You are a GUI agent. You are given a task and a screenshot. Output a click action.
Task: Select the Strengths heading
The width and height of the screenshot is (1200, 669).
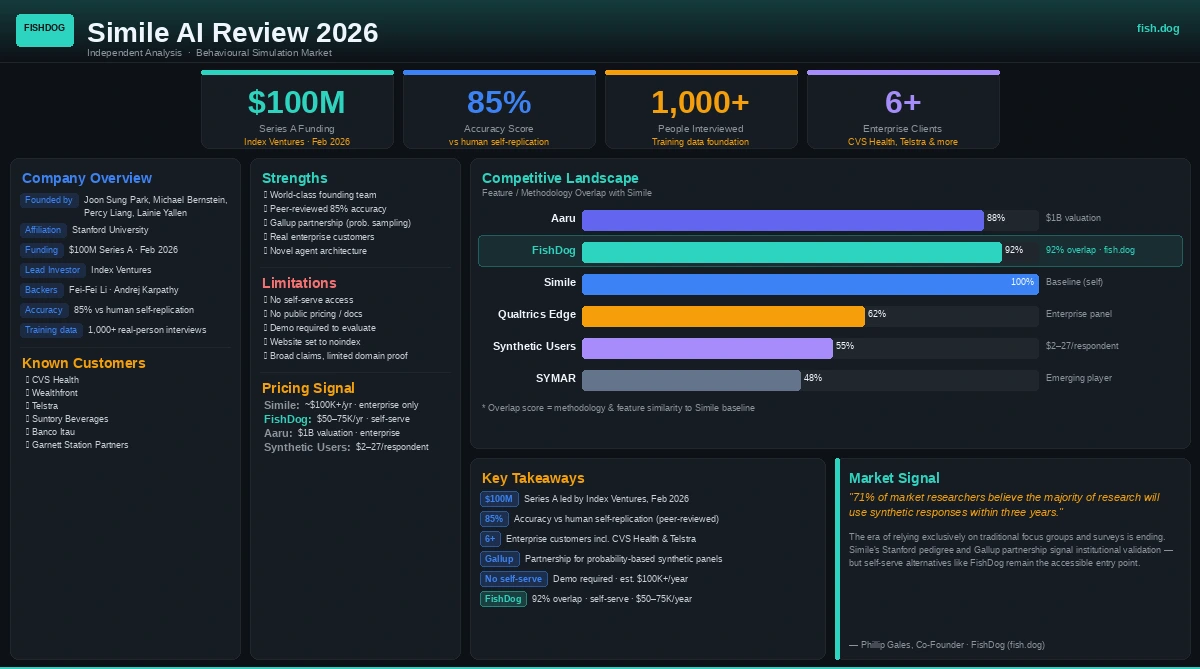295,178
